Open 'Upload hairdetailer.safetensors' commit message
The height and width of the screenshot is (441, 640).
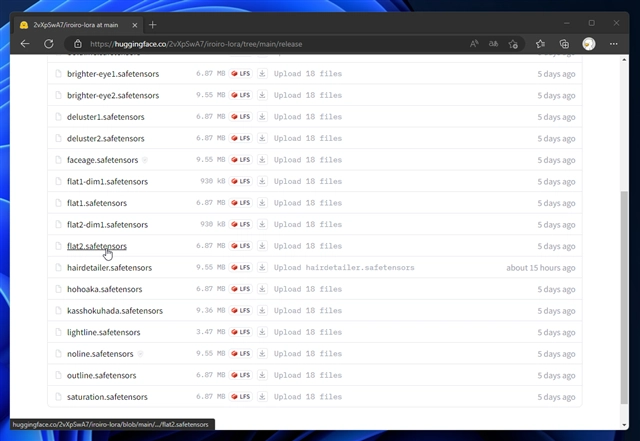coord(344,267)
